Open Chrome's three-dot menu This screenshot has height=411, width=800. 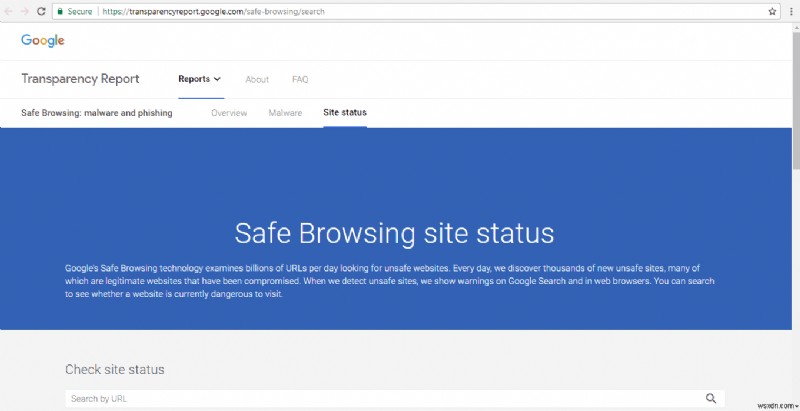[x=791, y=11]
